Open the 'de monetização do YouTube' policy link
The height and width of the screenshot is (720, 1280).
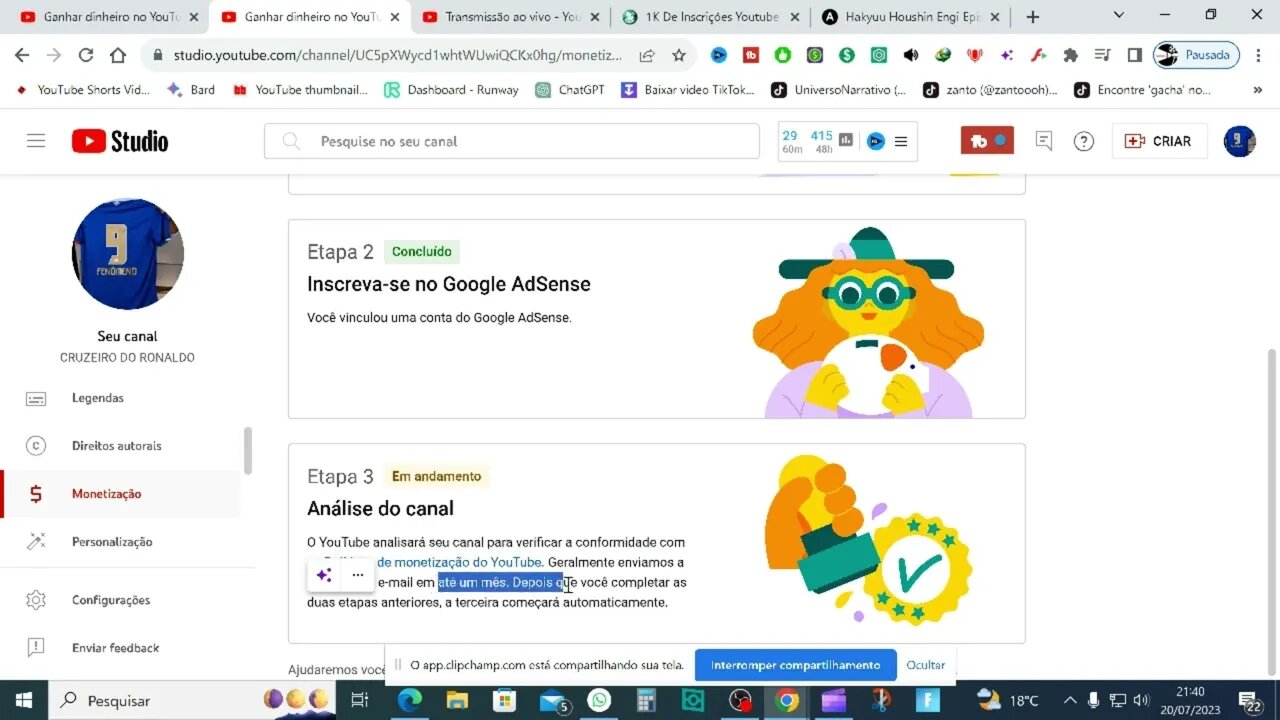pos(459,562)
